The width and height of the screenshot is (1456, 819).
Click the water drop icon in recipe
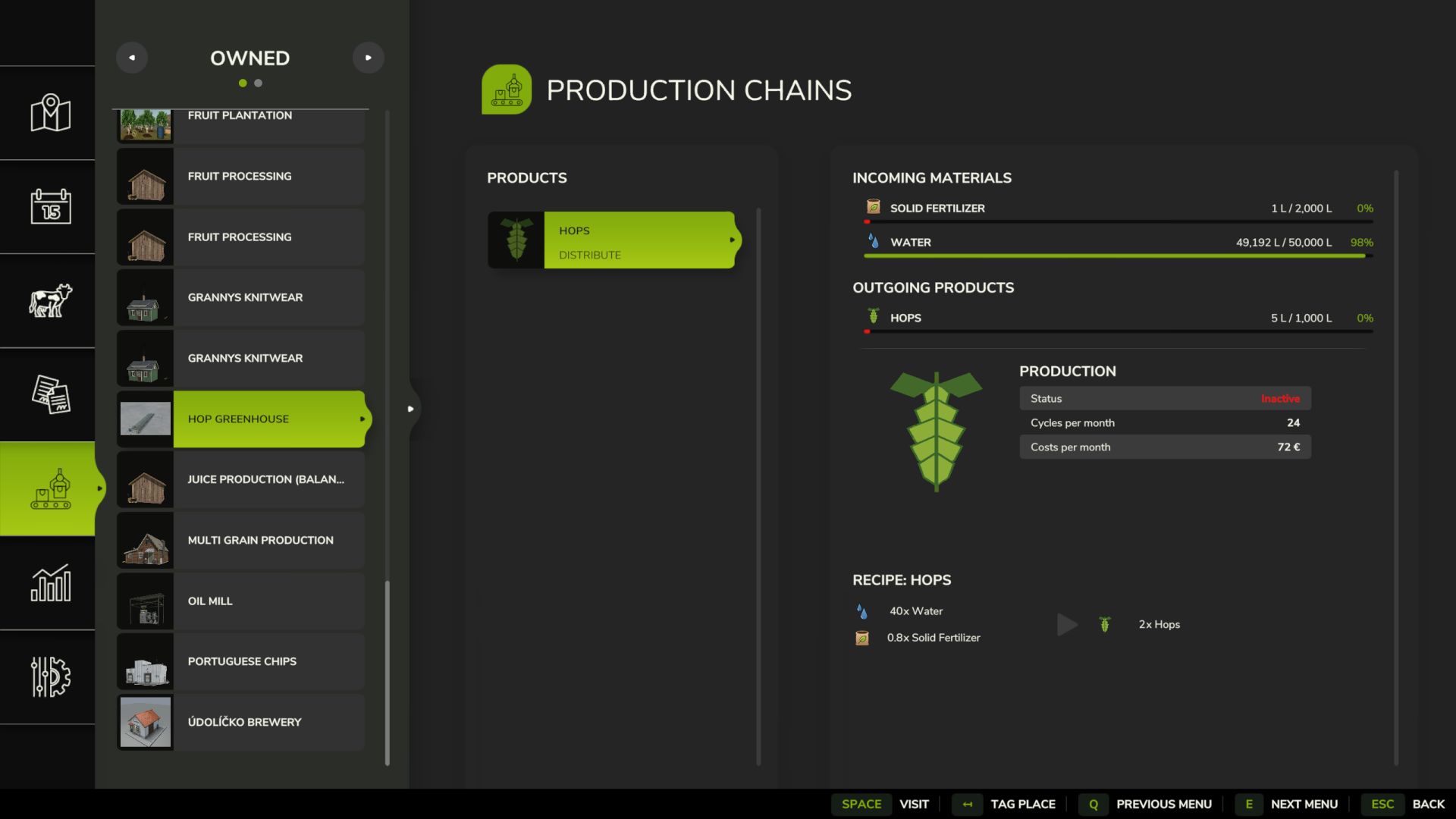point(862,611)
